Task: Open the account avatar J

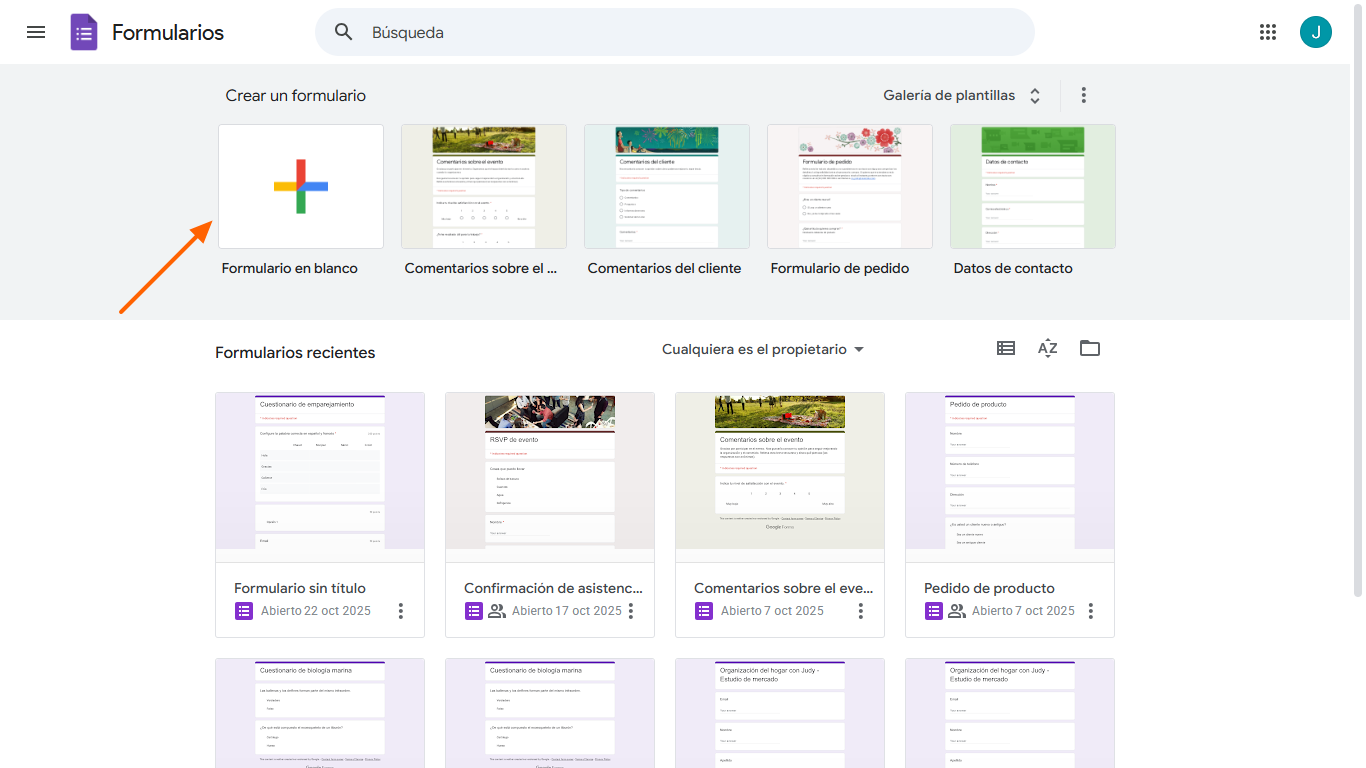Action: [1316, 31]
